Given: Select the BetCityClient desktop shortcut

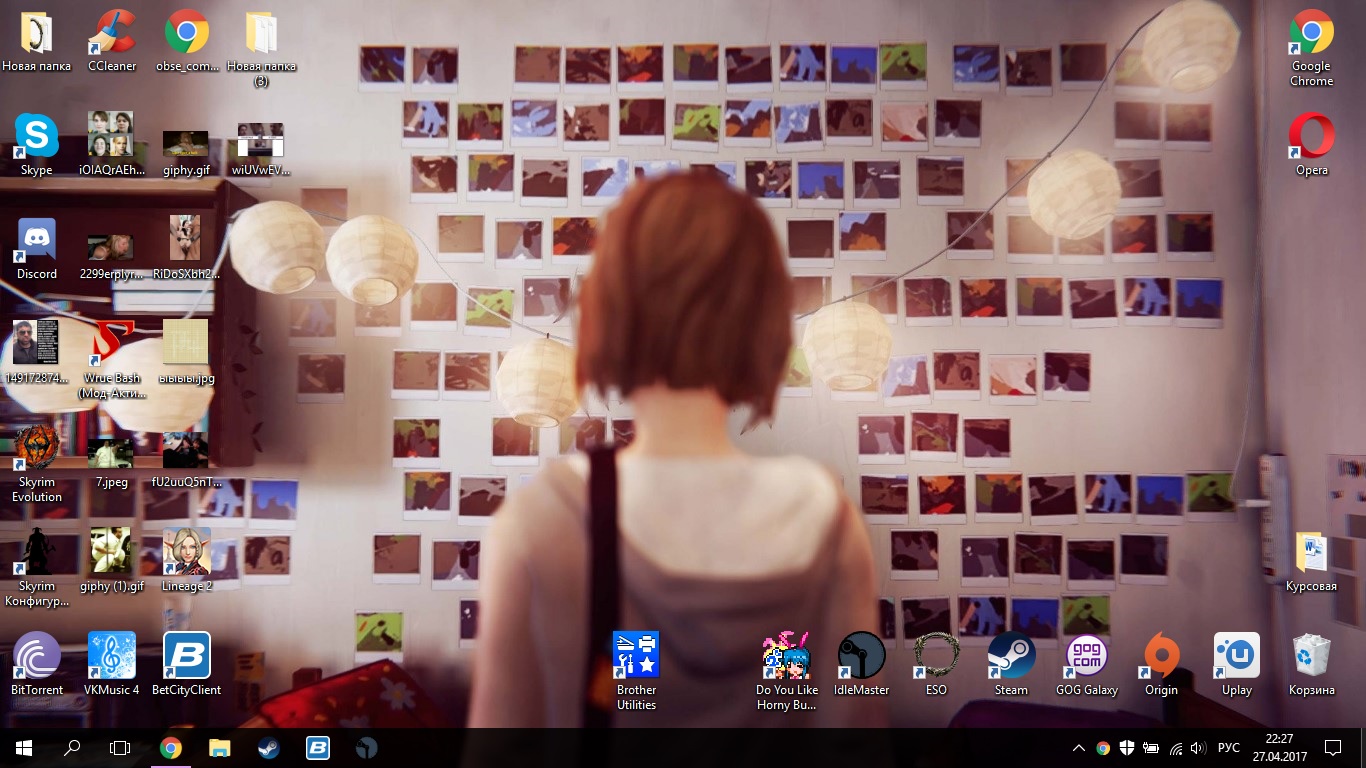Looking at the screenshot, I should (187, 664).
